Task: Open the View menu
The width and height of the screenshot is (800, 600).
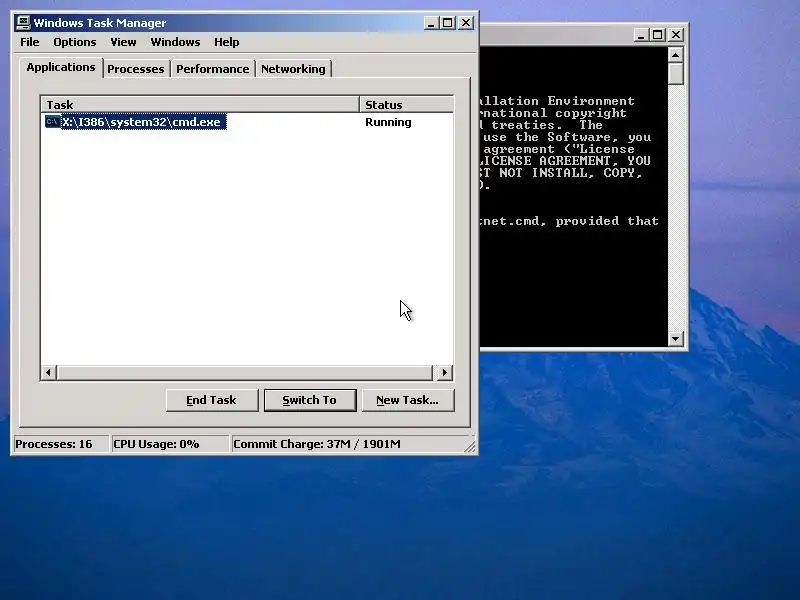Action: tap(123, 42)
